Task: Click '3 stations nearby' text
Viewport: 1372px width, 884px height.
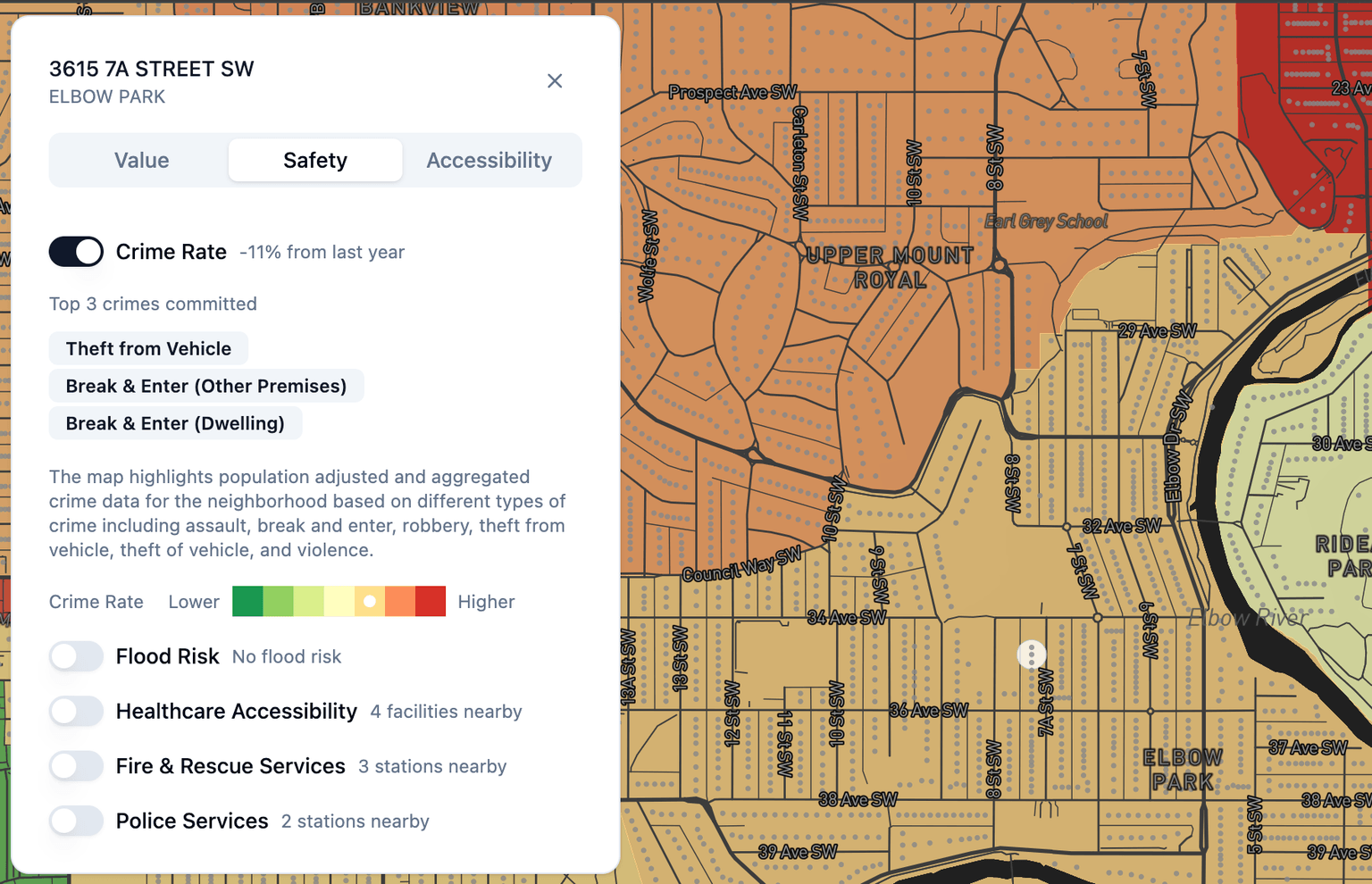Action: (x=432, y=767)
